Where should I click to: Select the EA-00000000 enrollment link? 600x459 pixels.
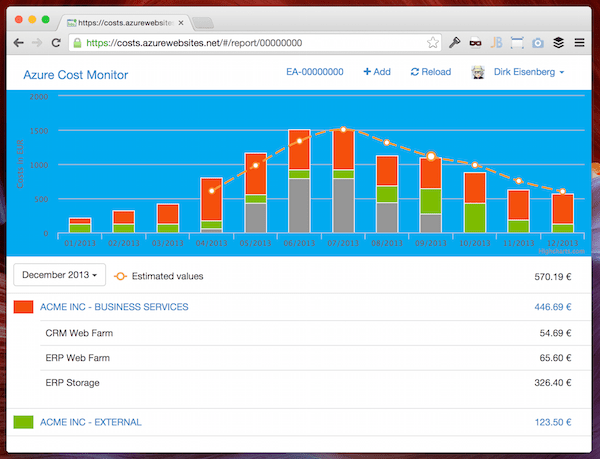point(315,72)
